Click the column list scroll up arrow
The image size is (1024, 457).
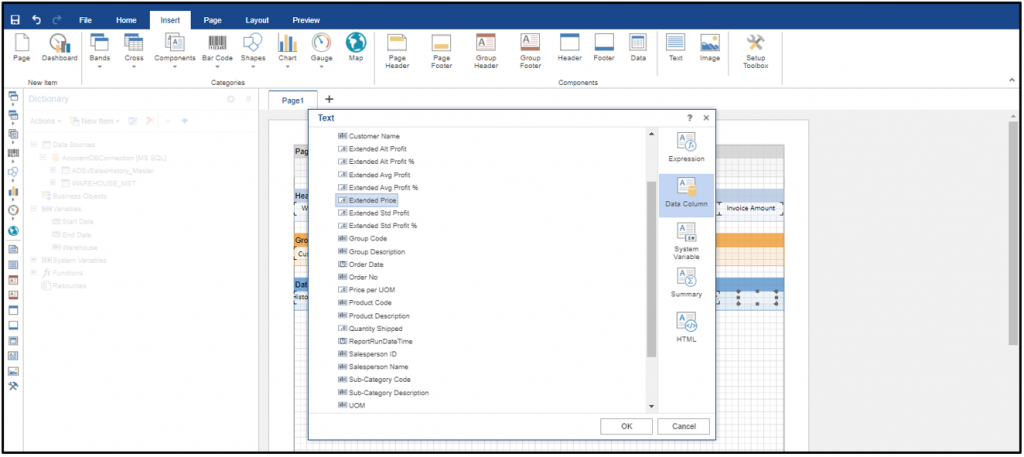coord(650,134)
